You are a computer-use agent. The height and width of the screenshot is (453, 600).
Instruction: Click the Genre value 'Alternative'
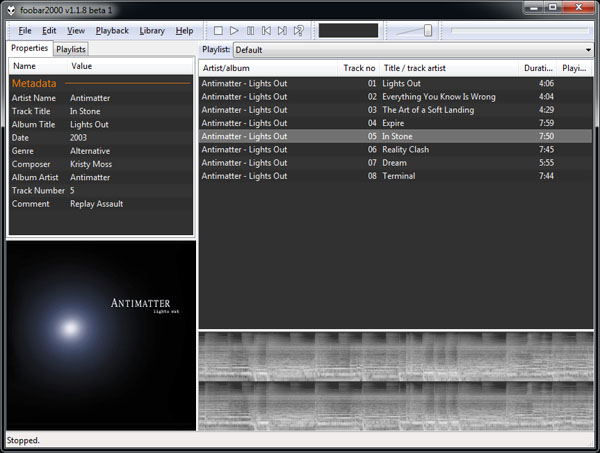pos(90,151)
